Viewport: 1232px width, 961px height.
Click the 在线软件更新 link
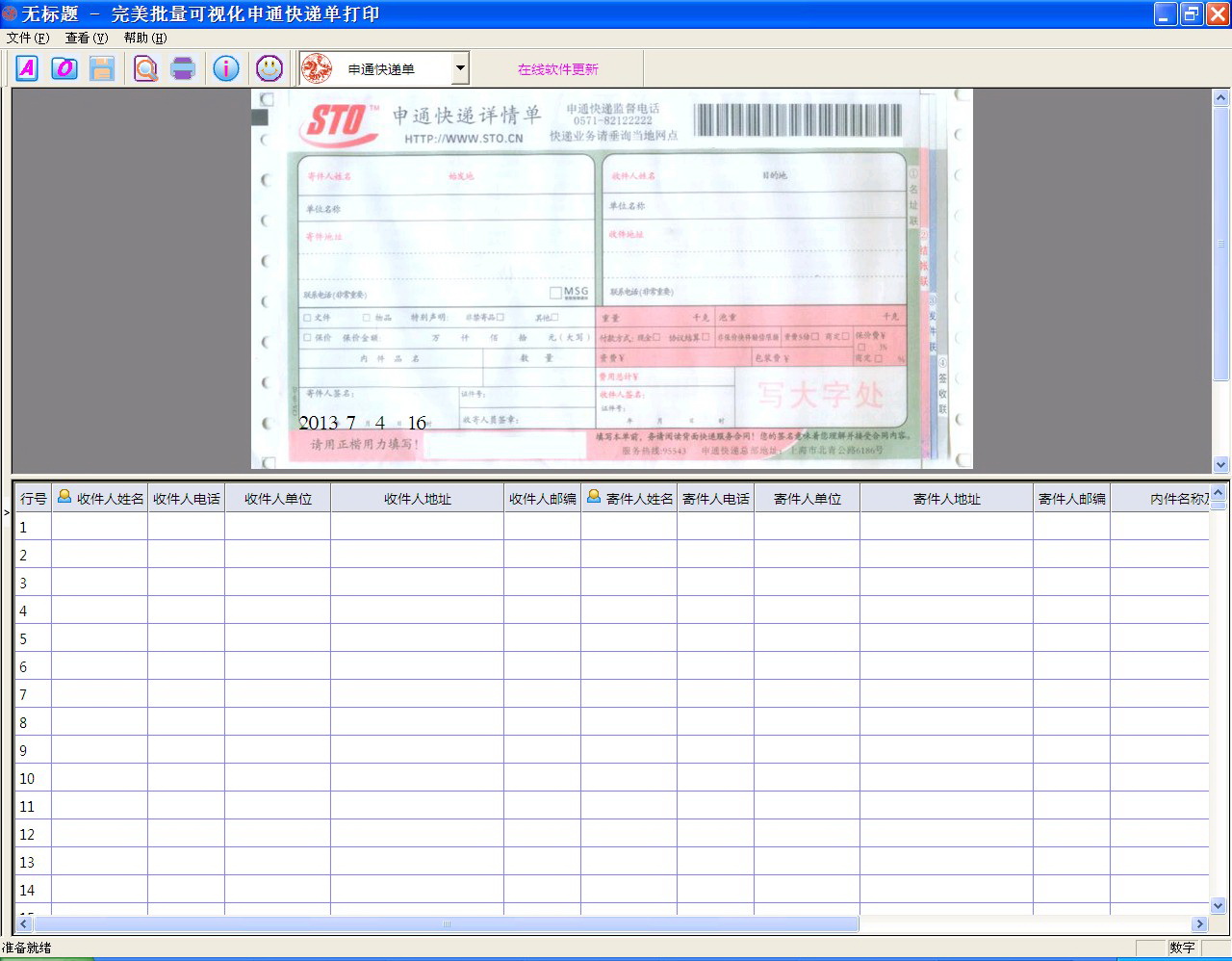[x=558, y=69]
